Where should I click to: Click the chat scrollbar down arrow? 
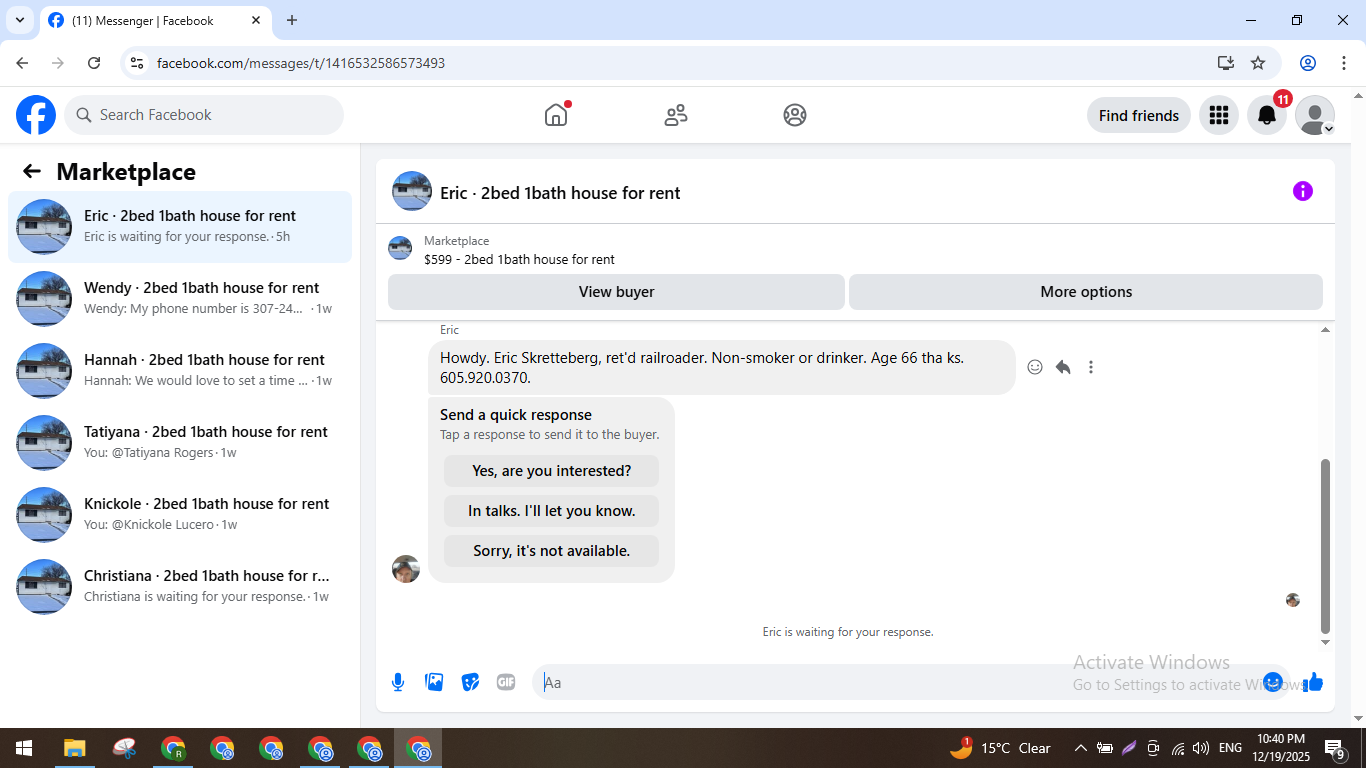(1326, 642)
